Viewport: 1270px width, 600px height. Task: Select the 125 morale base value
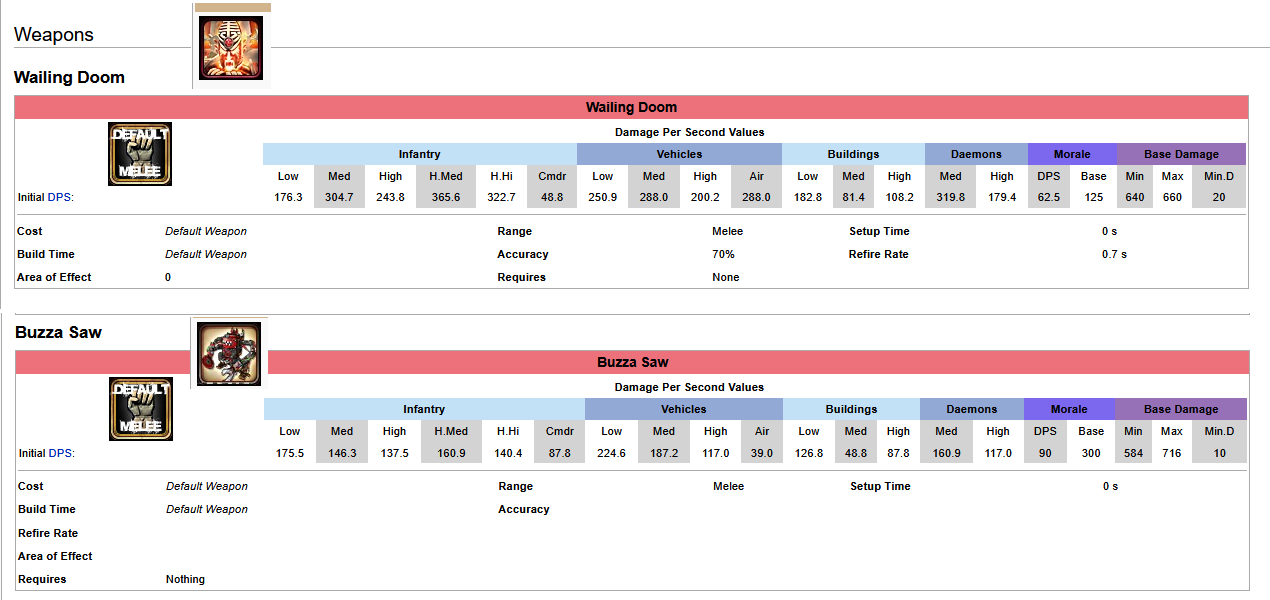click(1094, 197)
